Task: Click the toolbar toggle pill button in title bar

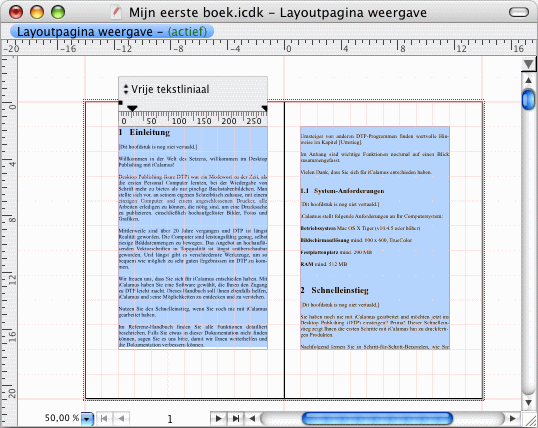Action: (x=518, y=12)
